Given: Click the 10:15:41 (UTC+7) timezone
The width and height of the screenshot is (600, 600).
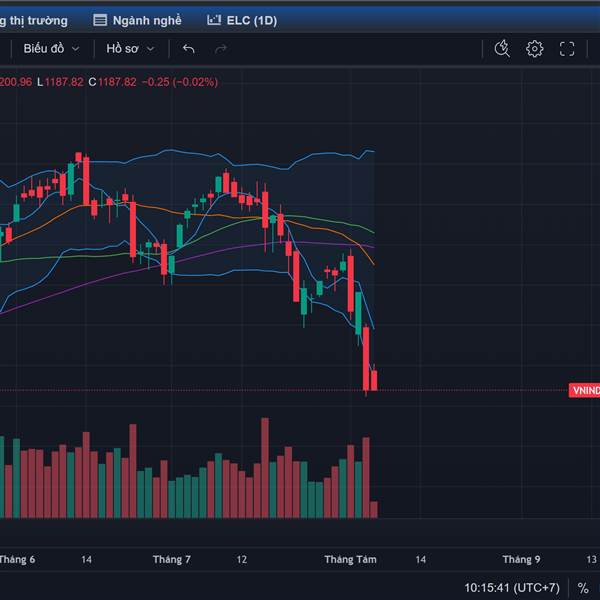Looking at the screenshot, I should (512, 588).
